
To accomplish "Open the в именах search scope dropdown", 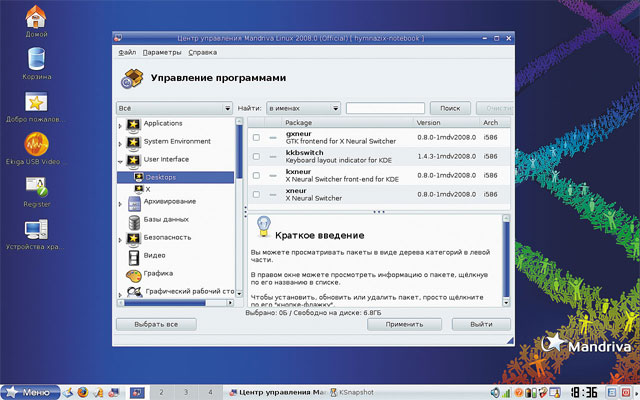I will (303, 108).
